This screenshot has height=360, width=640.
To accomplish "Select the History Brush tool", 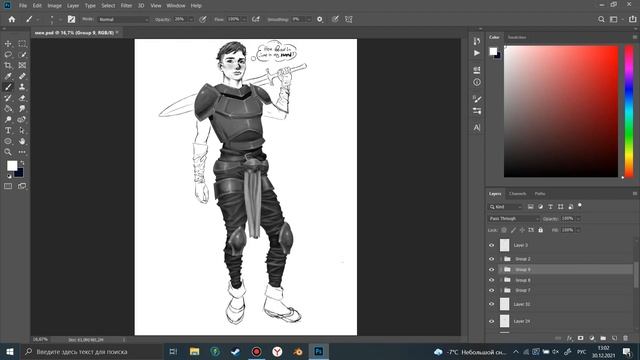I will click(x=8, y=98).
